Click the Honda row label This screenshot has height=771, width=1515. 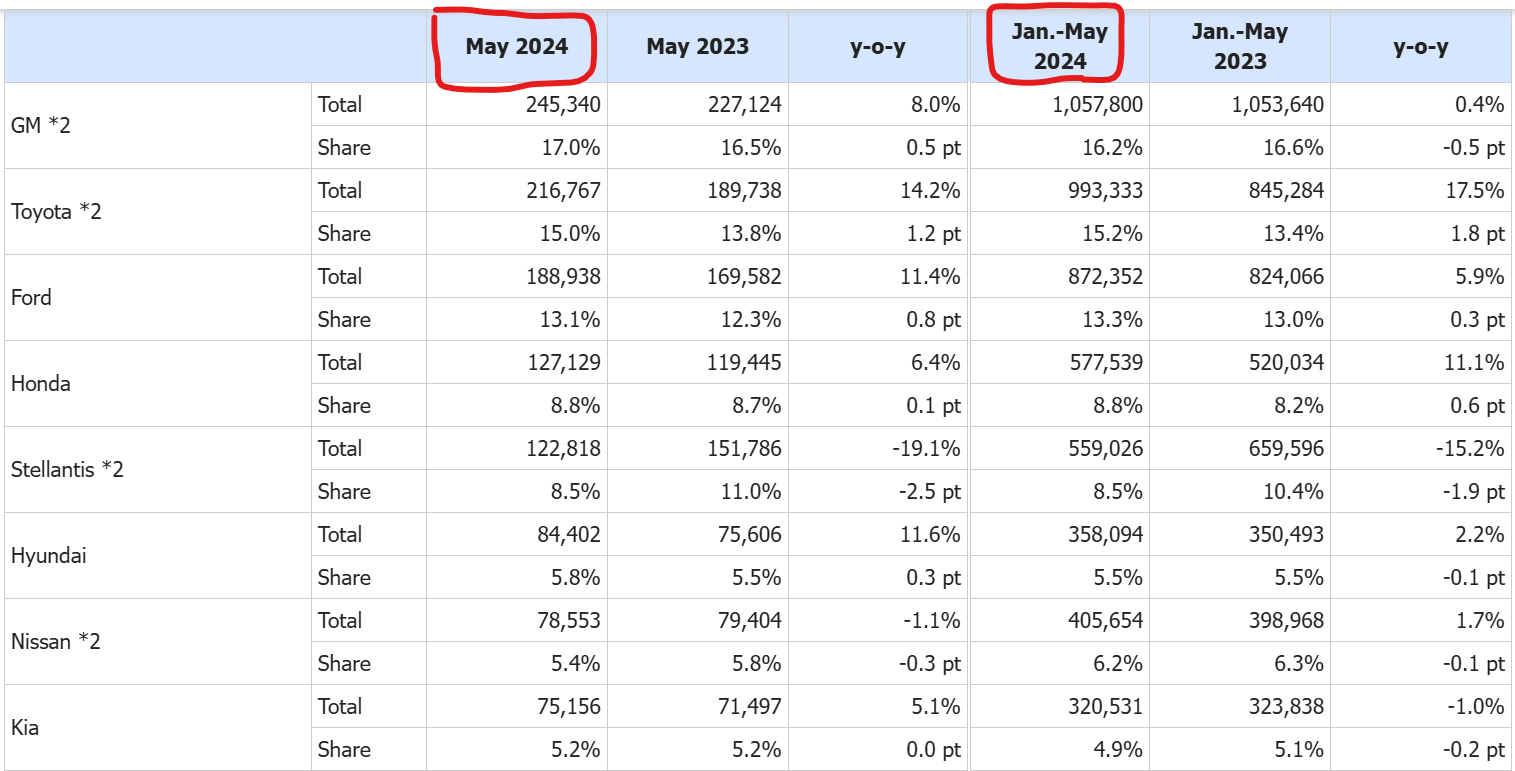click(41, 384)
